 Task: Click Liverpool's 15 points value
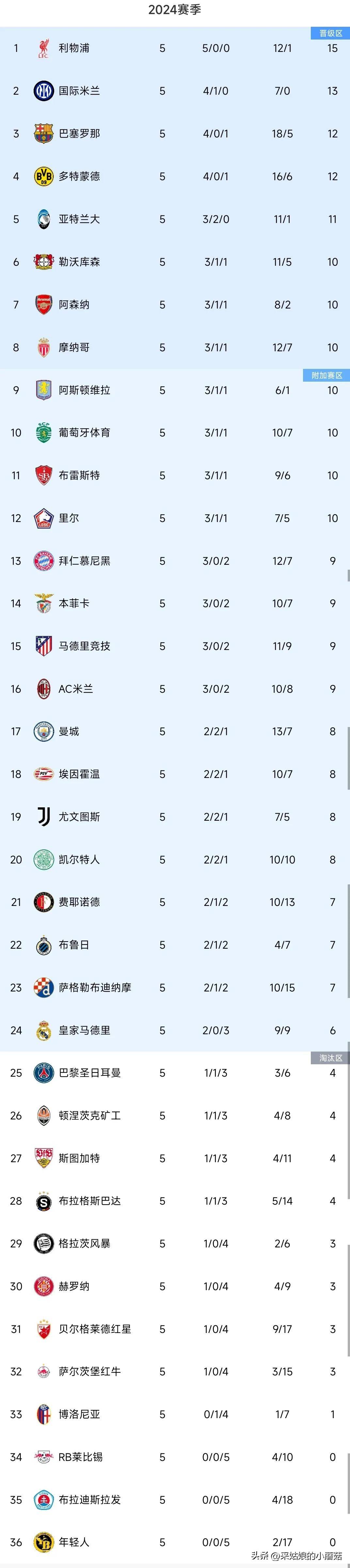pyautogui.click(x=332, y=48)
